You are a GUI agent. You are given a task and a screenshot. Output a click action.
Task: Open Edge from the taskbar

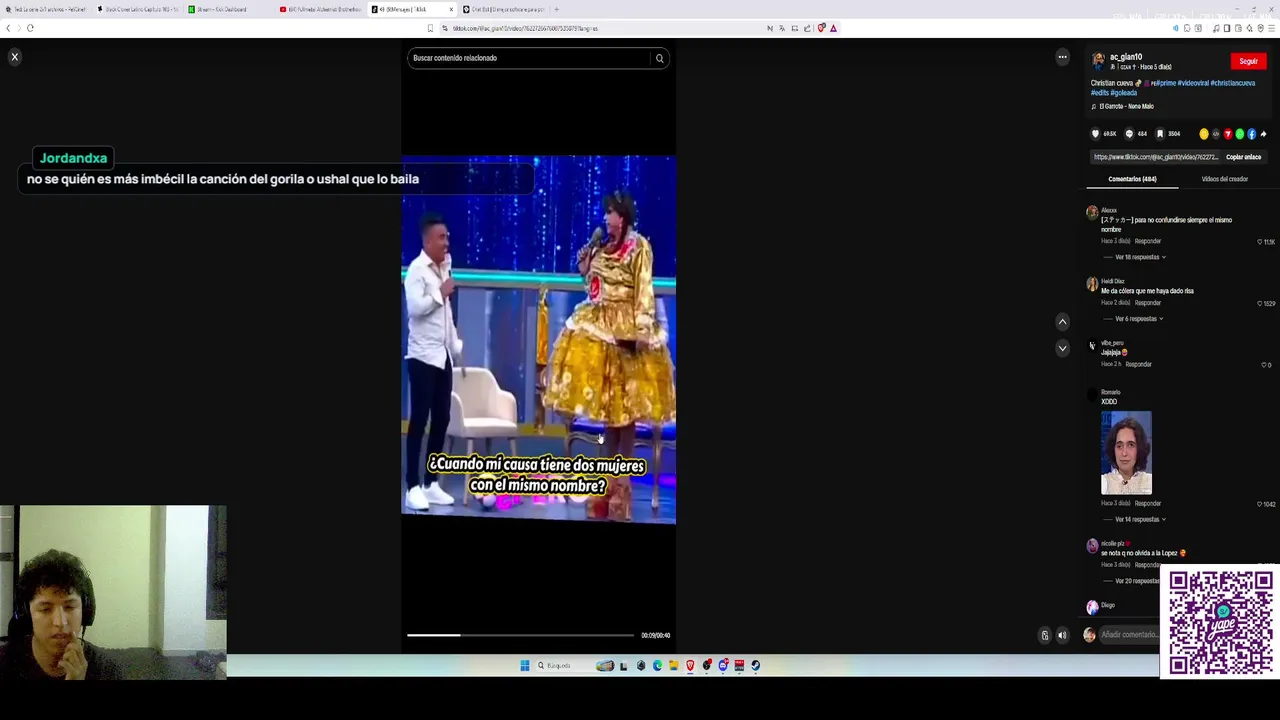(x=657, y=666)
